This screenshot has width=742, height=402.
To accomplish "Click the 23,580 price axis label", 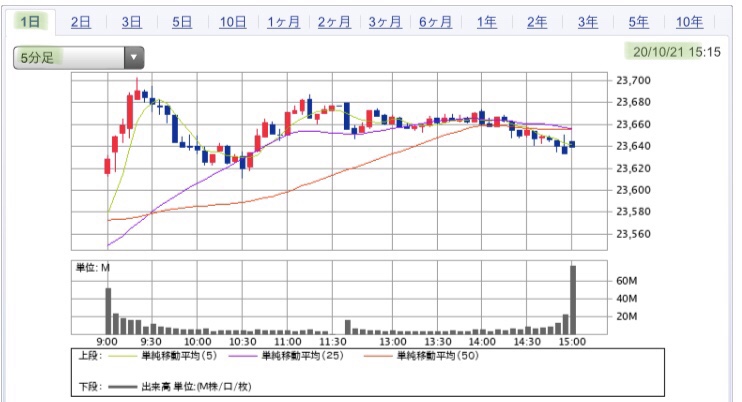I will pos(633,212).
